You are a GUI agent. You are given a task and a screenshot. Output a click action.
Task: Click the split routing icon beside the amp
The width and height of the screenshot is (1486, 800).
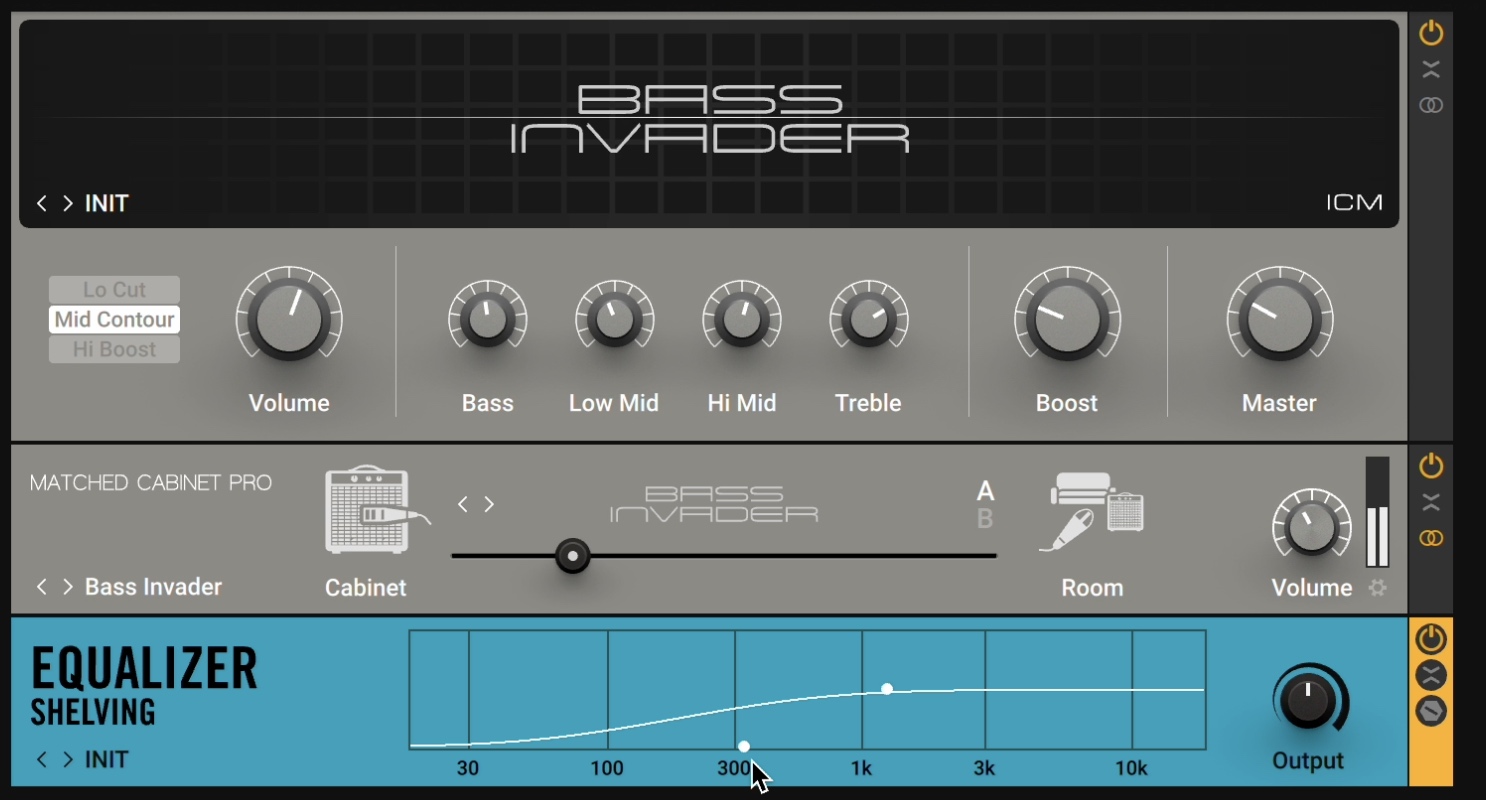pos(1430,68)
